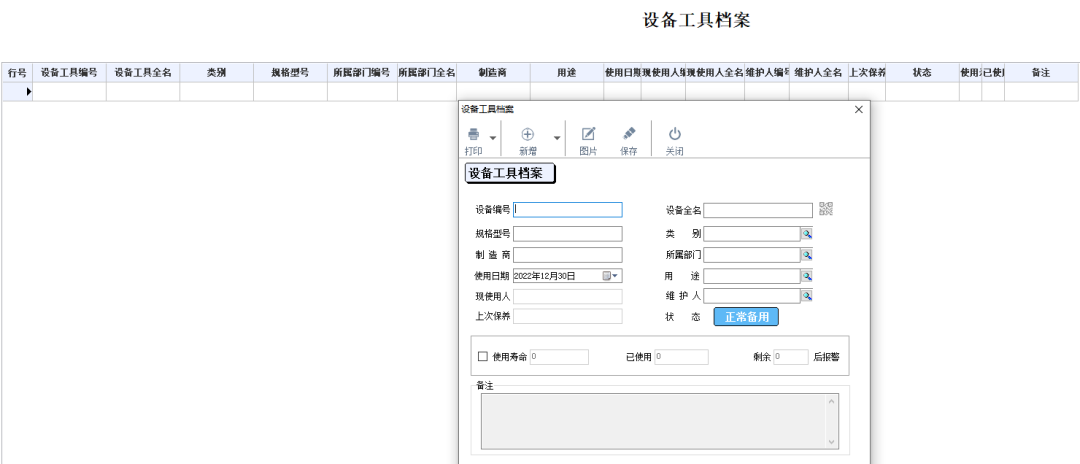Click the 现使用人全名 column header
Image resolution: width=1080 pixels, height=464 pixels.
point(715,72)
